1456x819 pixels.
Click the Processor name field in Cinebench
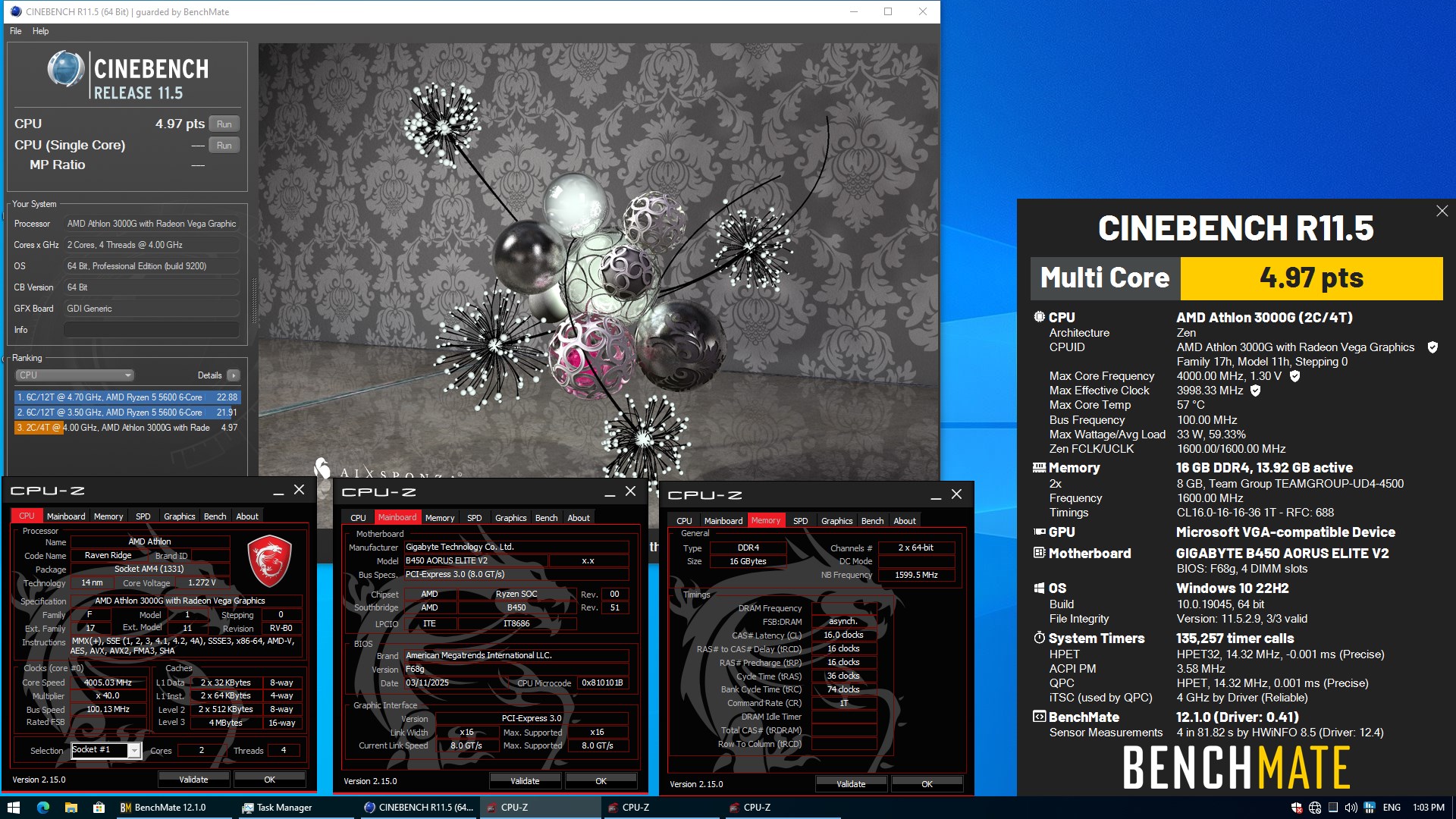point(152,224)
